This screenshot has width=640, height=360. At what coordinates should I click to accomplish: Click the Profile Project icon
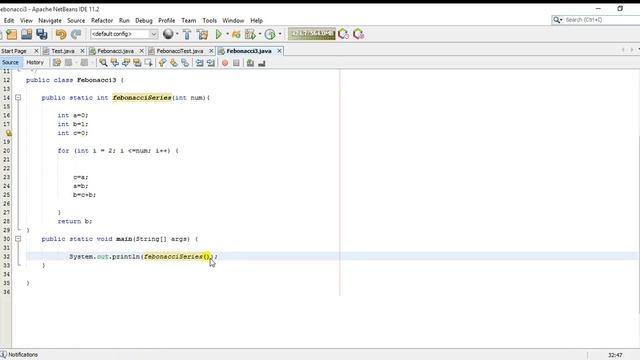[250, 34]
